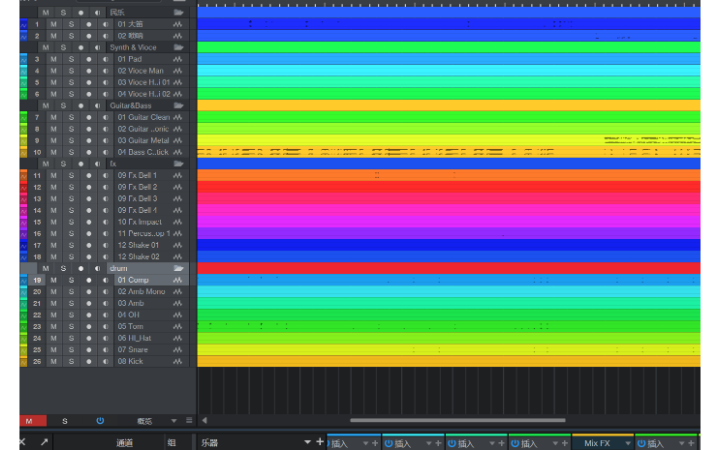Collapse the fx folder track
Viewport: 720px width, 450px height.
click(179, 163)
